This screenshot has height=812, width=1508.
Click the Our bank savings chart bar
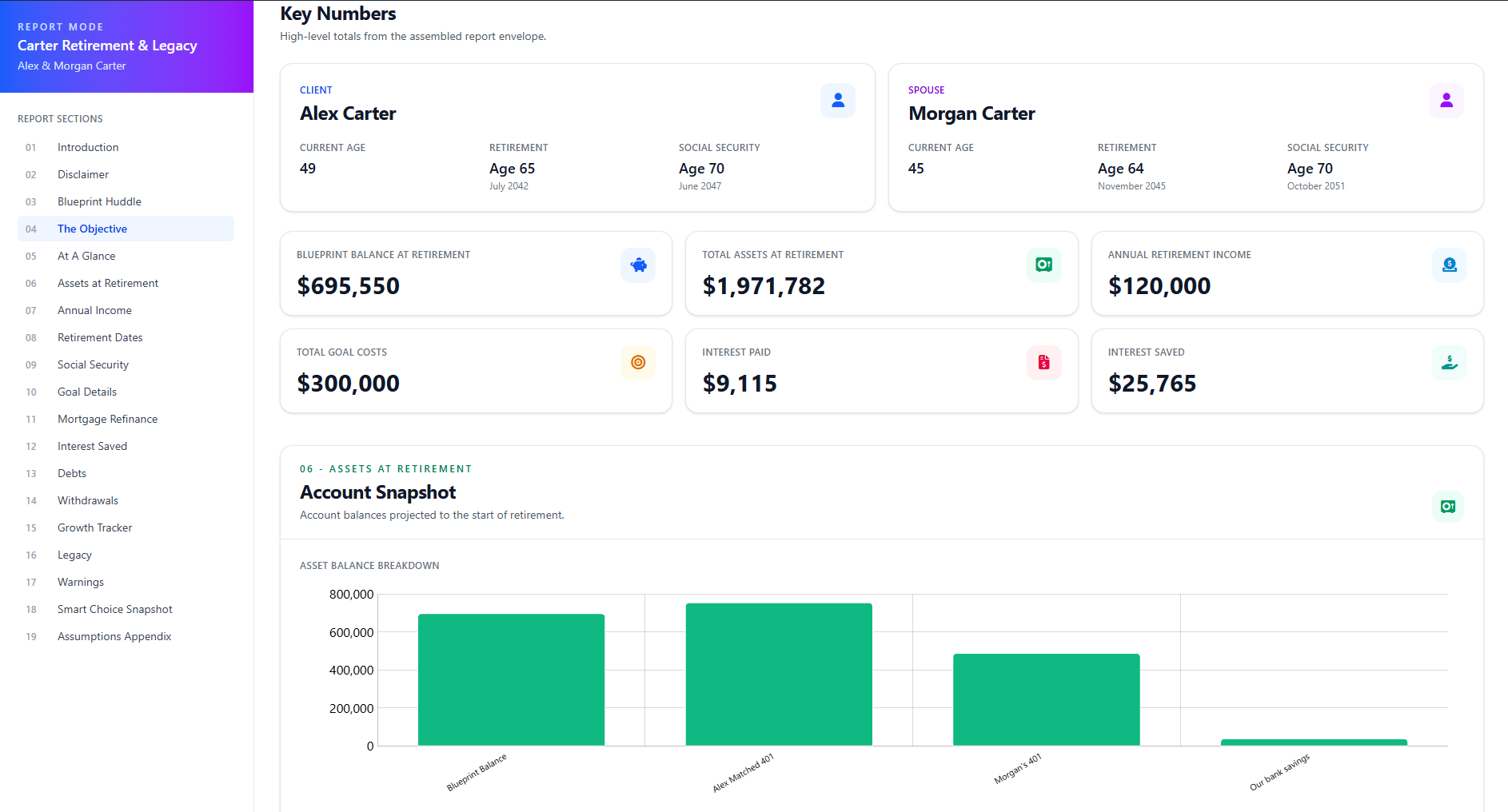pos(1314,742)
